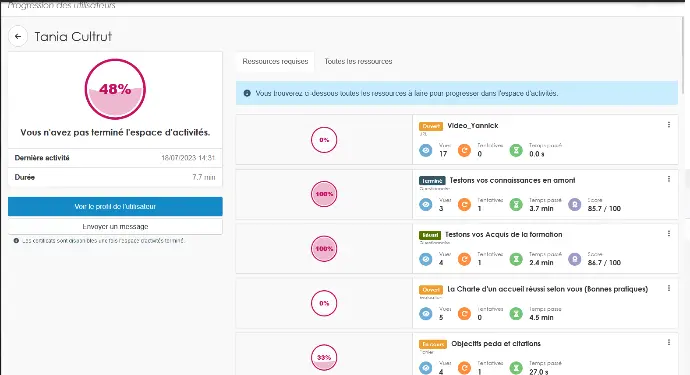Click the Dernière activité date 18/07/2023 14:31
The width and height of the screenshot is (690, 375).
click(188, 158)
